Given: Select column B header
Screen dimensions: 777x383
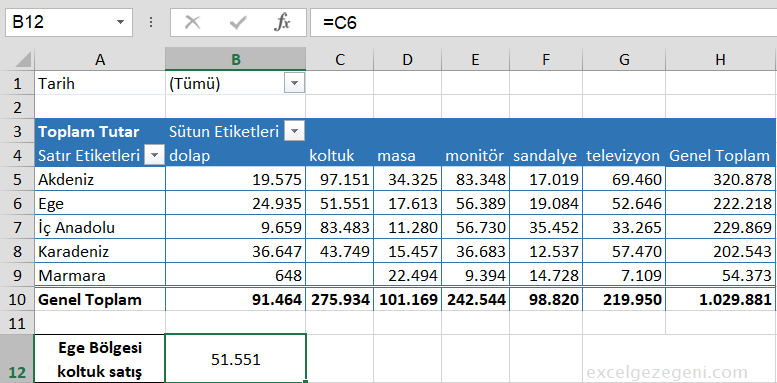Looking at the screenshot, I should tap(236, 59).
